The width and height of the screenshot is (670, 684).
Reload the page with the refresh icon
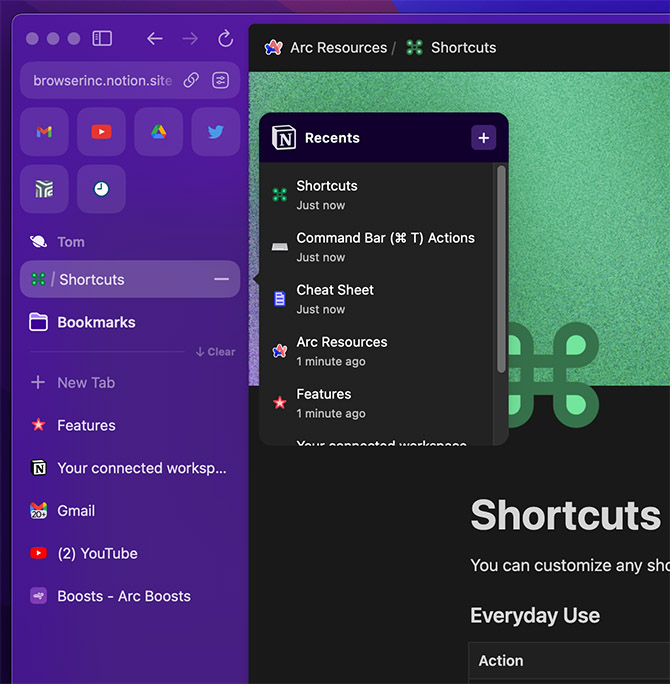(x=226, y=38)
